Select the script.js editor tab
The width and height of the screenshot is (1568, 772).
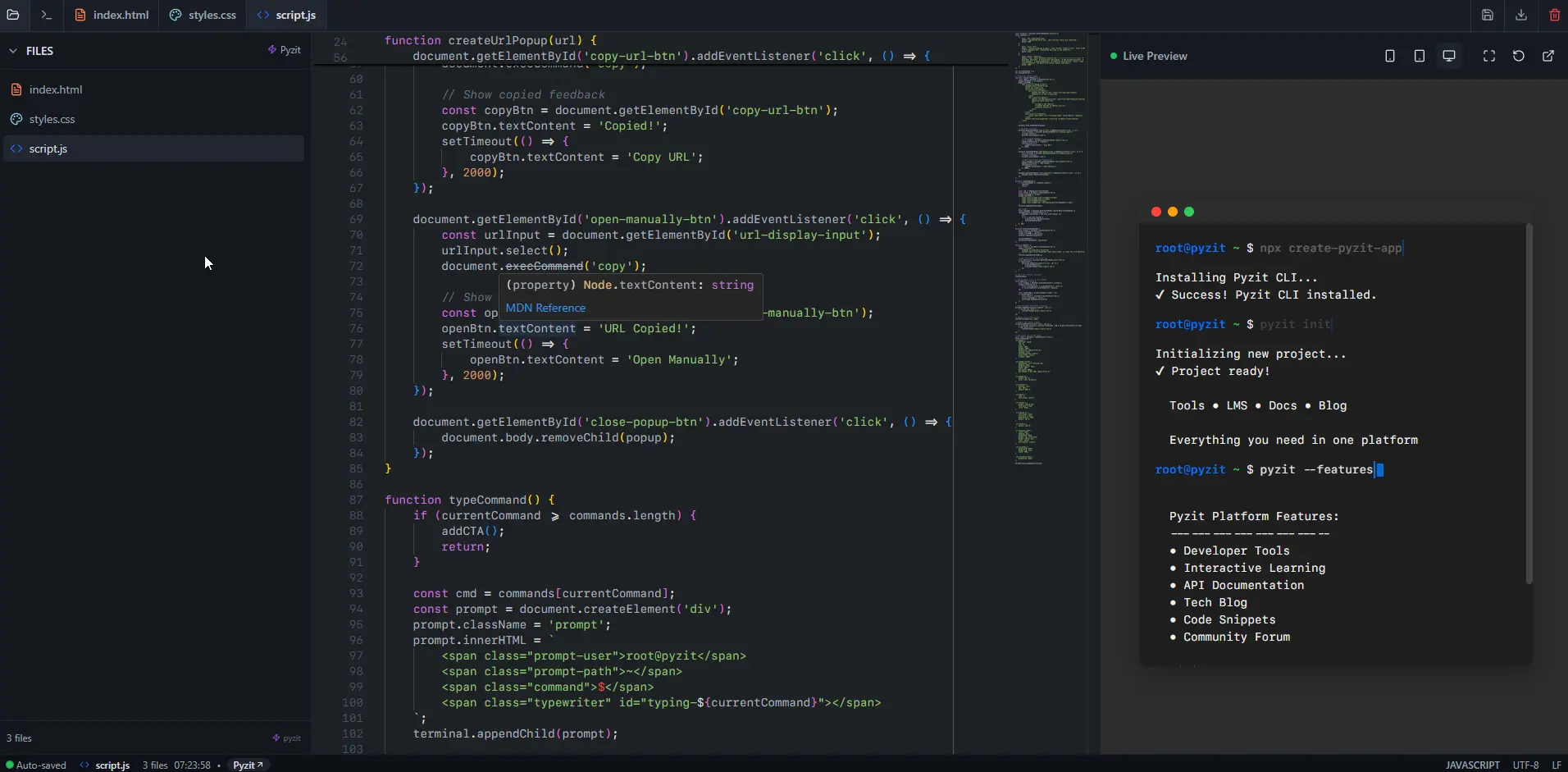tap(286, 15)
